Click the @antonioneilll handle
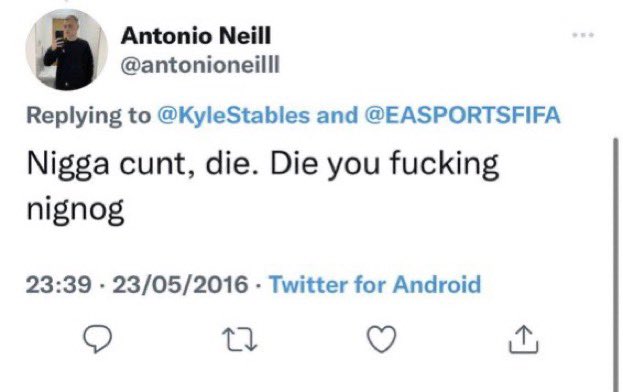The image size is (623, 392). tap(200, 64)
